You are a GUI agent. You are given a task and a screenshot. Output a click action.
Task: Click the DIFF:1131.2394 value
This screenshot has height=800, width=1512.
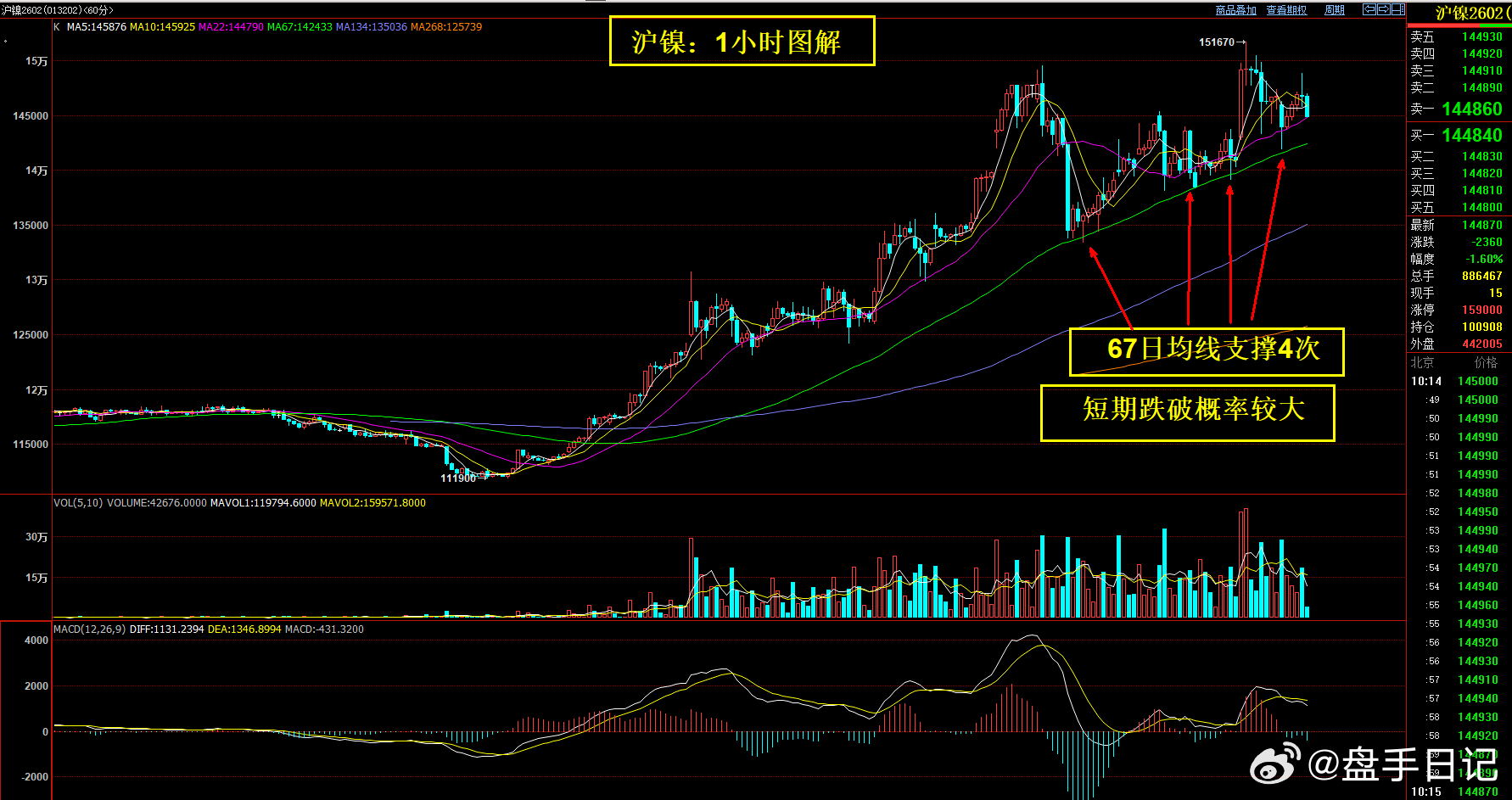167,629
